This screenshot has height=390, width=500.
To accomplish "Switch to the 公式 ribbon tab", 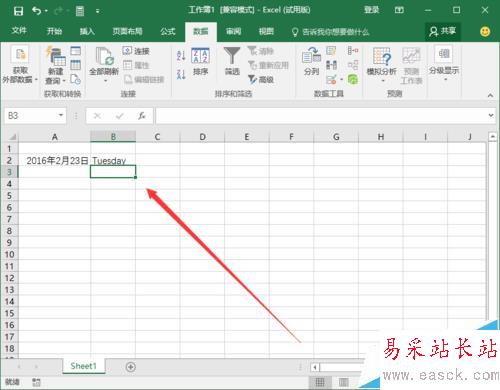I will [167, 31].
